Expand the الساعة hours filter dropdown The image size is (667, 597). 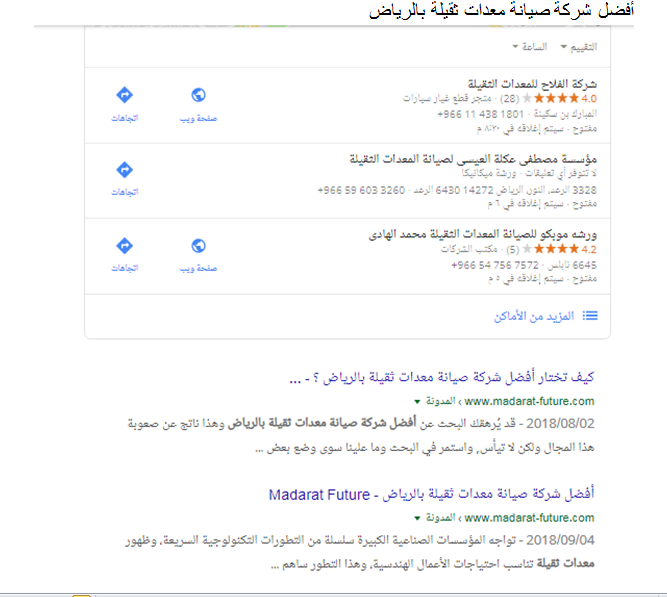(x=530, y=46)
